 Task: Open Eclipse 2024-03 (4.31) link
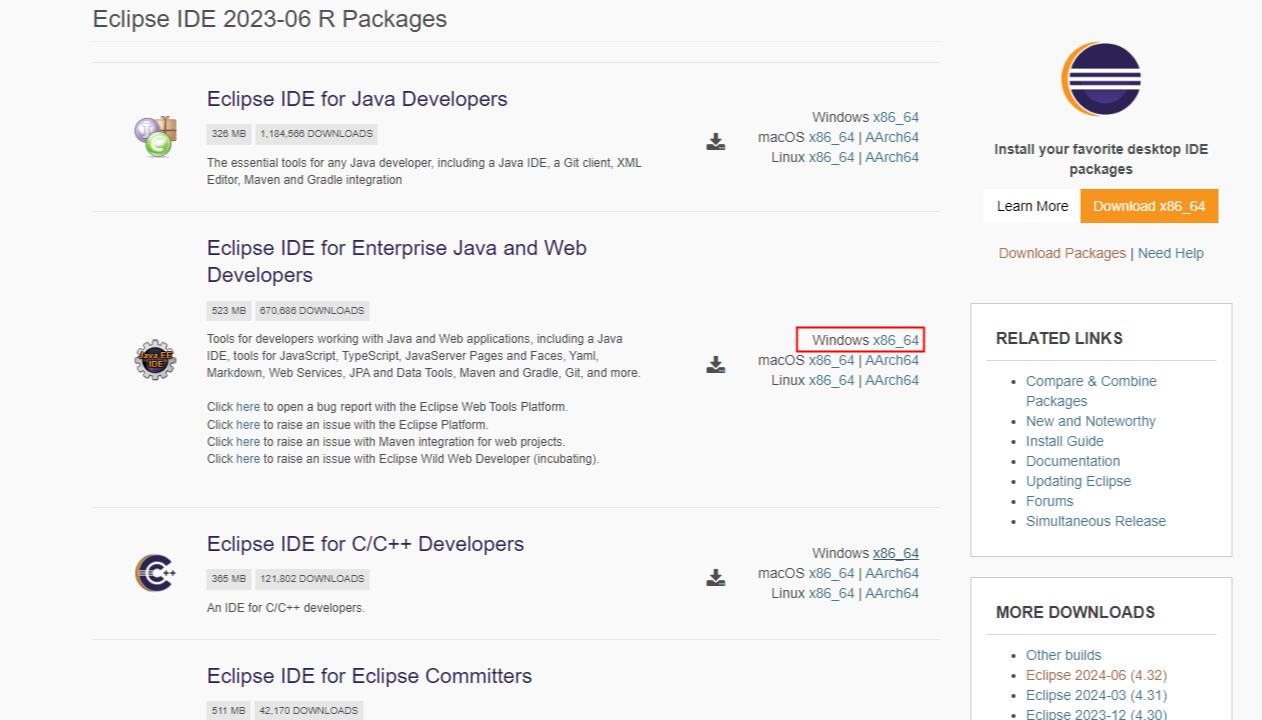point(1096,695)
